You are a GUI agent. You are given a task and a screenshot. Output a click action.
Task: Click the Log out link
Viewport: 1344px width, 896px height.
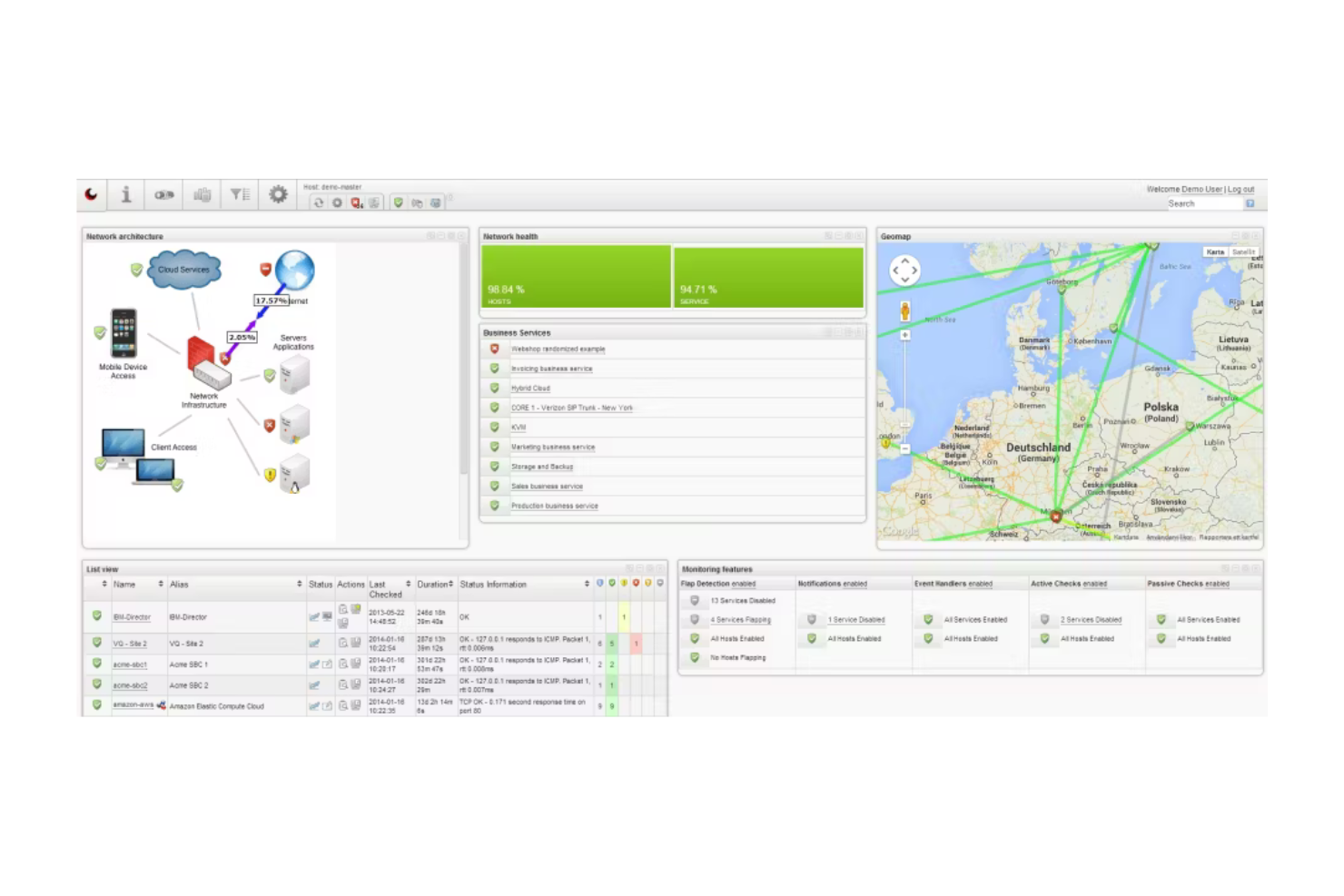coord(1241,190)
